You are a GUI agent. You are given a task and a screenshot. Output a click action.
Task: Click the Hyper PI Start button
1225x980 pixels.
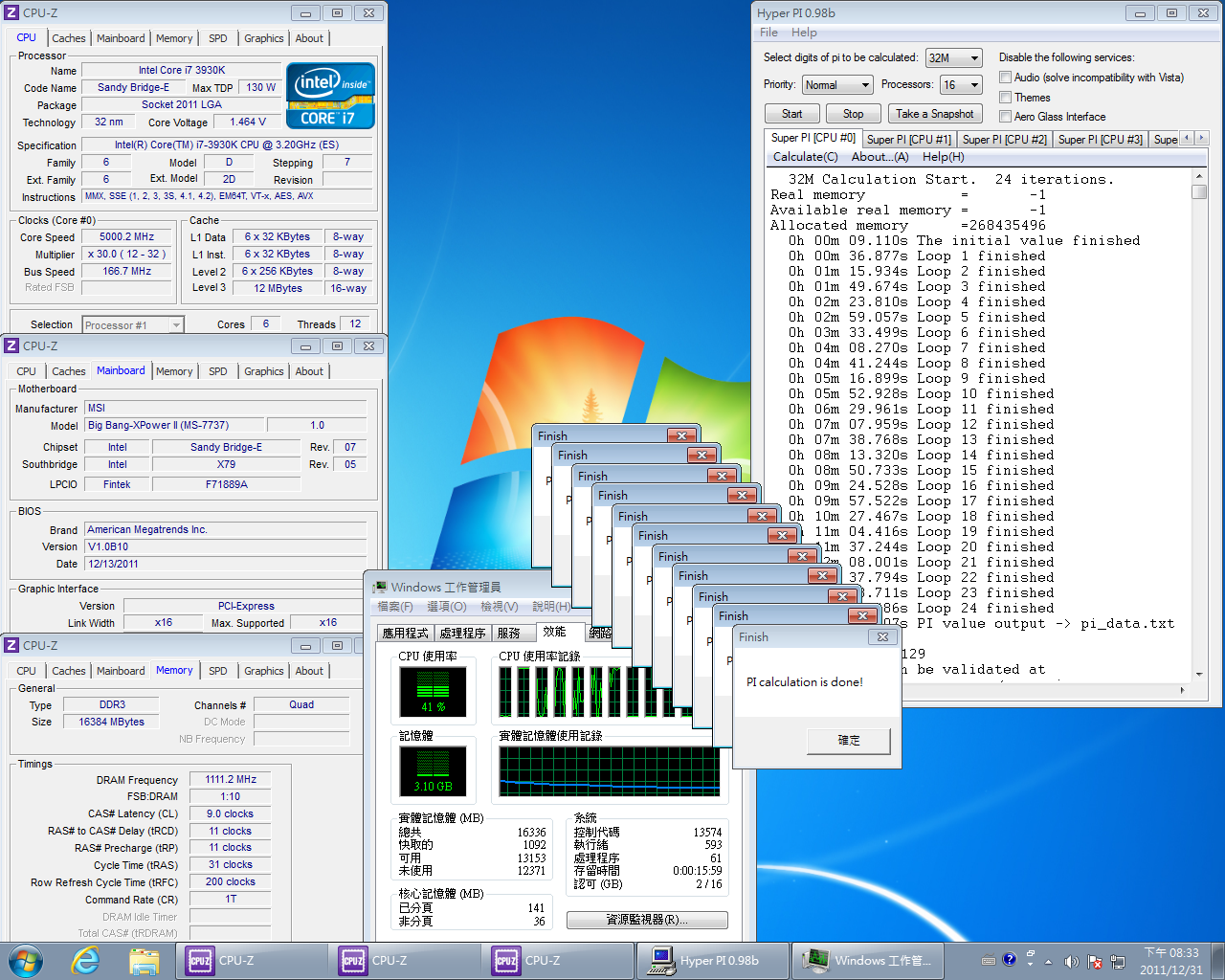point(791,114)
